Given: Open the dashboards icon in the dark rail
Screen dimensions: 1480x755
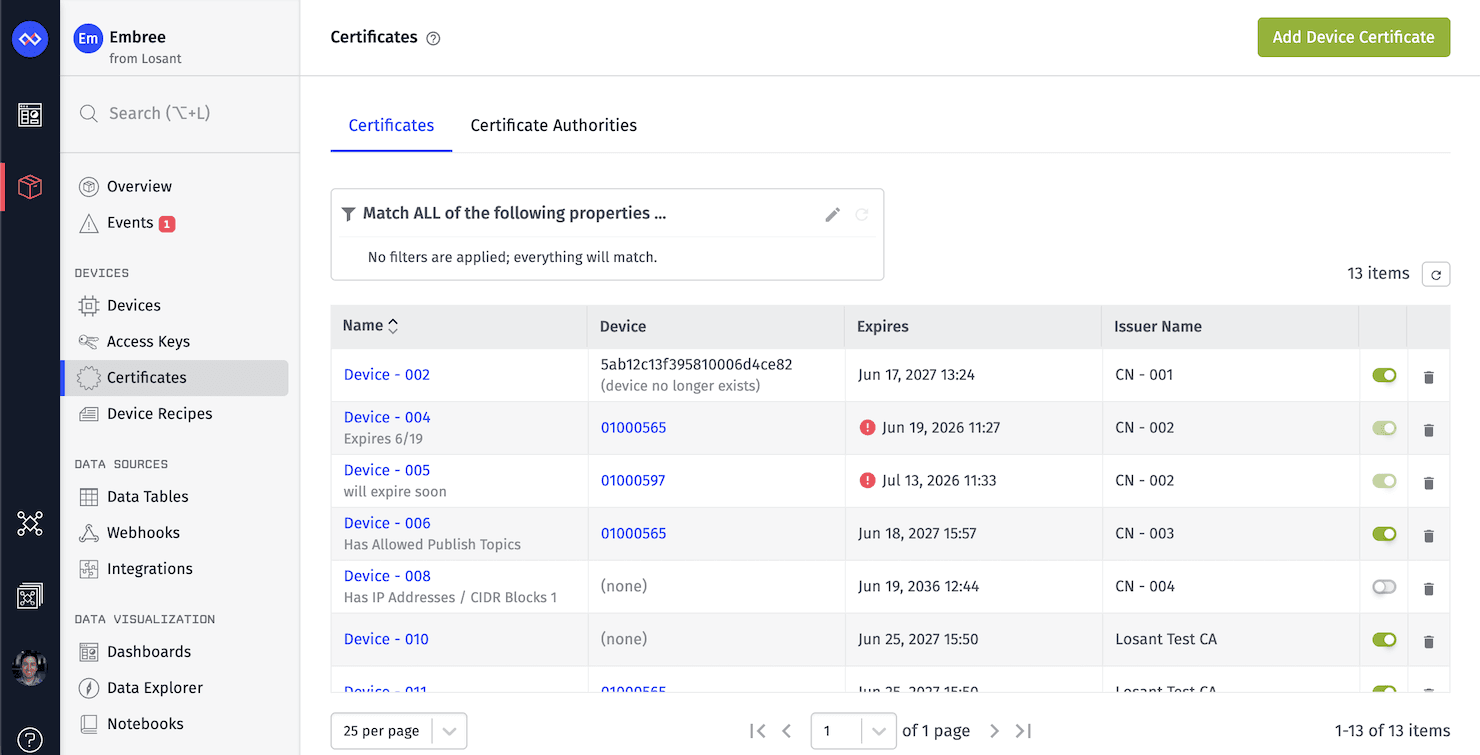Looking at the screenshot, I should coord(30,116).
